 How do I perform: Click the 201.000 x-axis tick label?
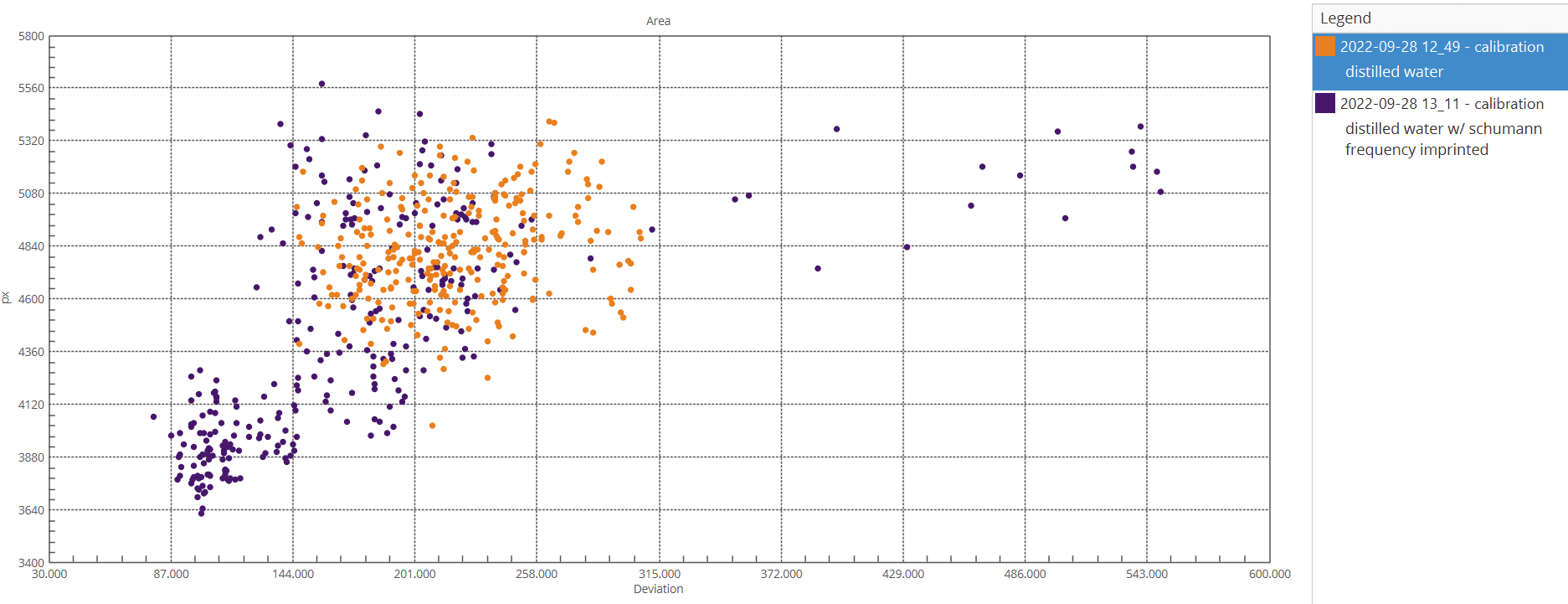(414, 574)
